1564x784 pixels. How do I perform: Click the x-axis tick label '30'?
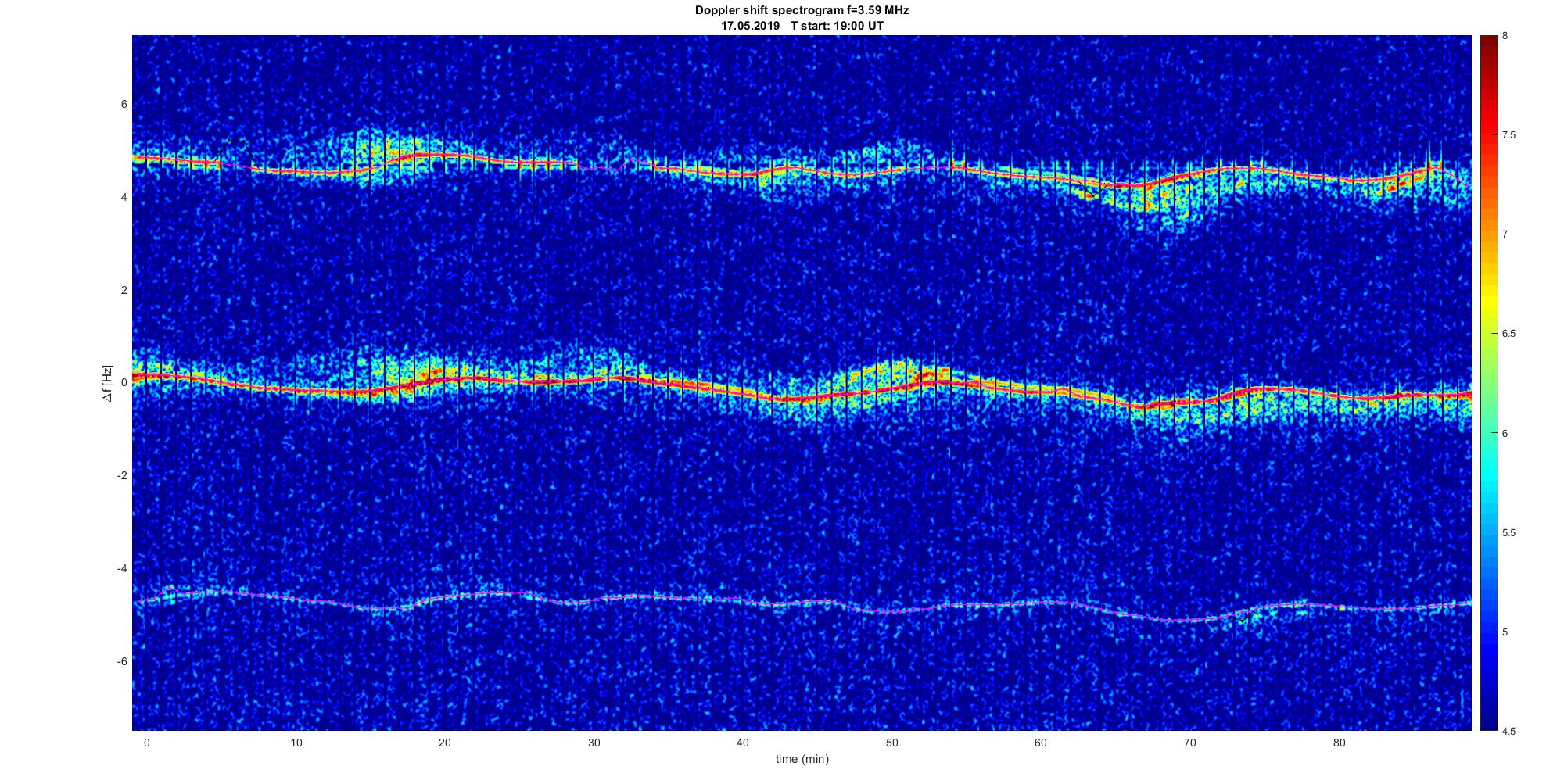pyautogui.click(x=594, y=743)
